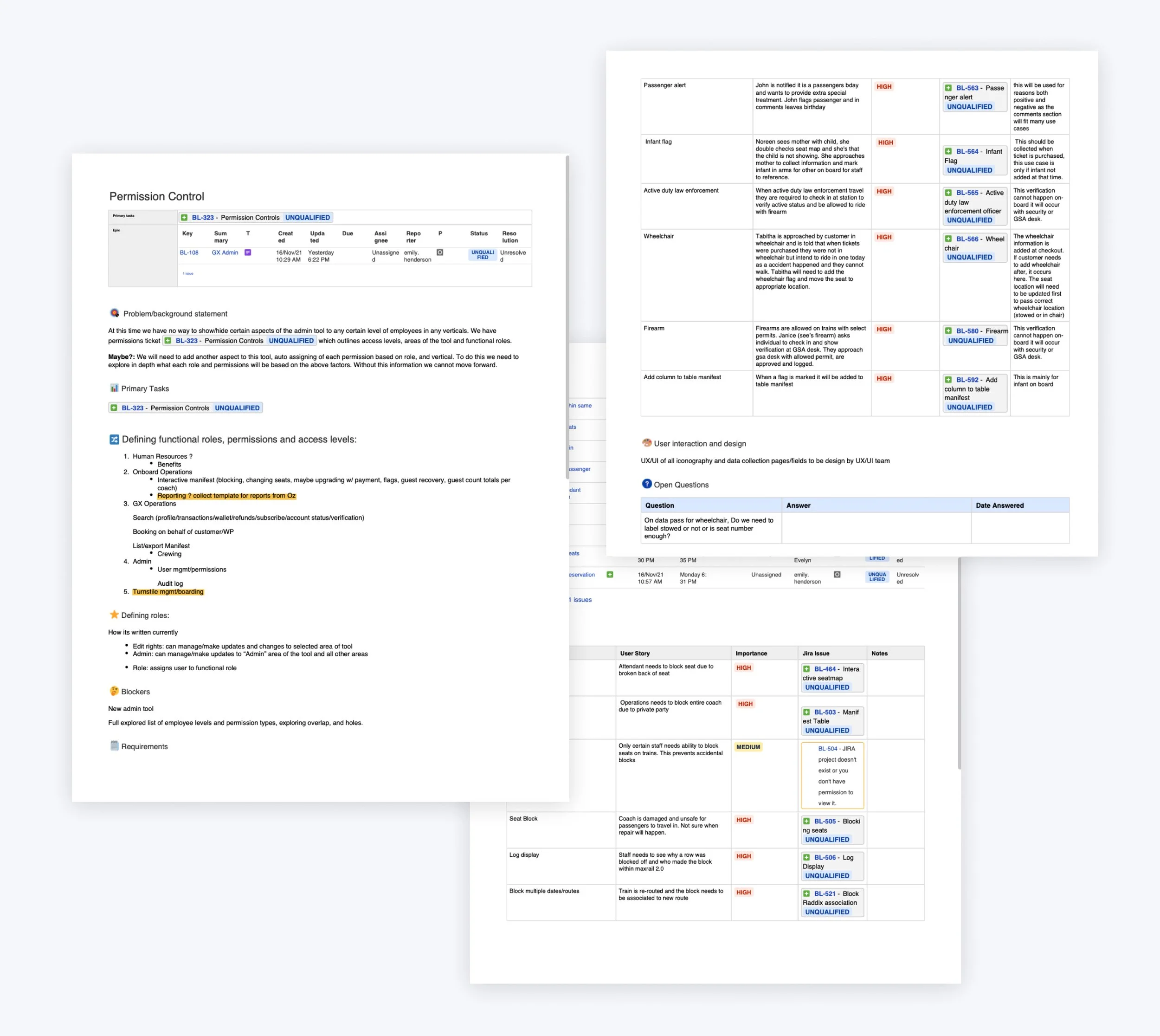This screenshot has width=1160, height=1036.
Task: Click the Problem/background statement magnifier icon
Action: point(114,313)
